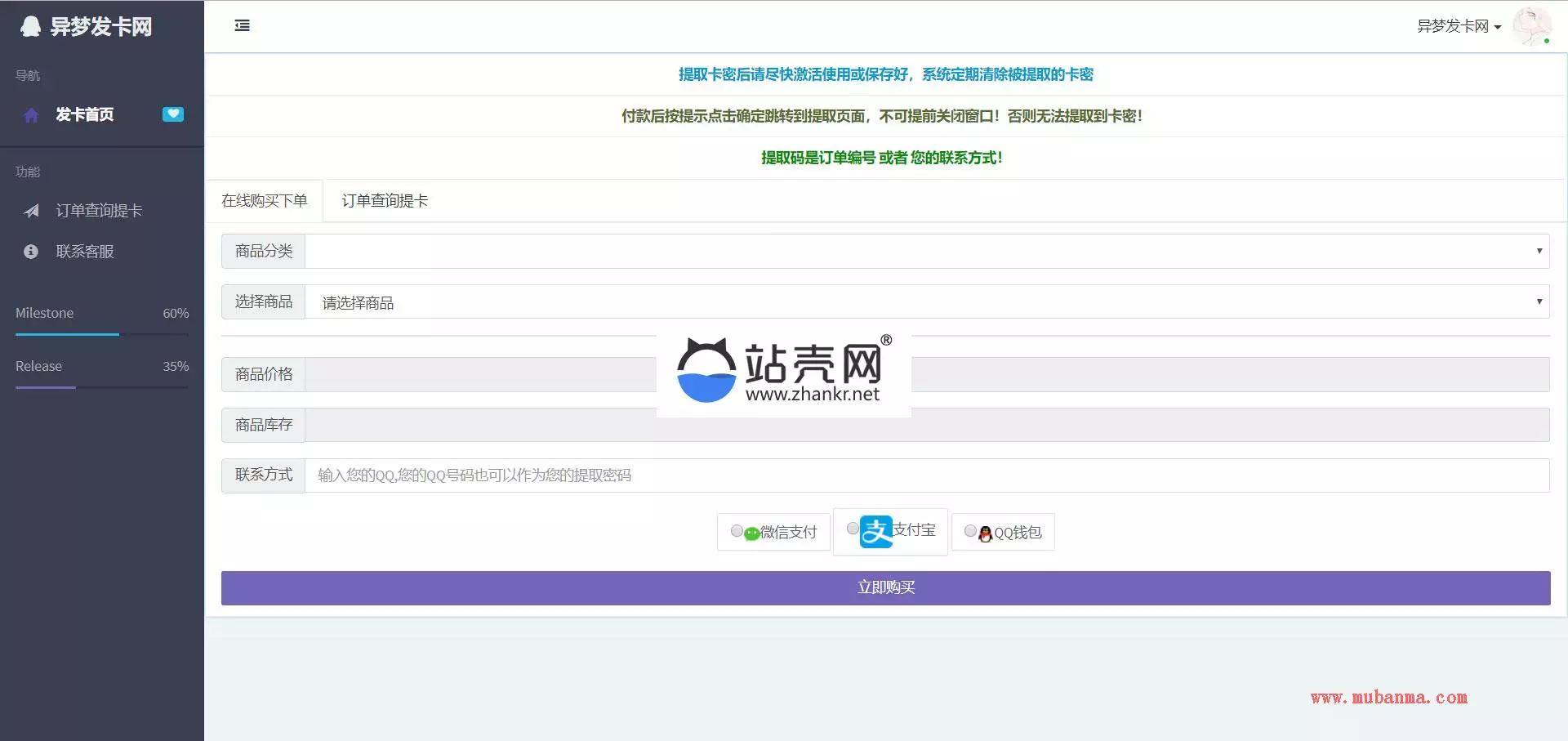Click the Alipay logo icon
Image resolution: width=1568 pixels, height=741 pixels.
pyautogui.click(x=876, y=532)
